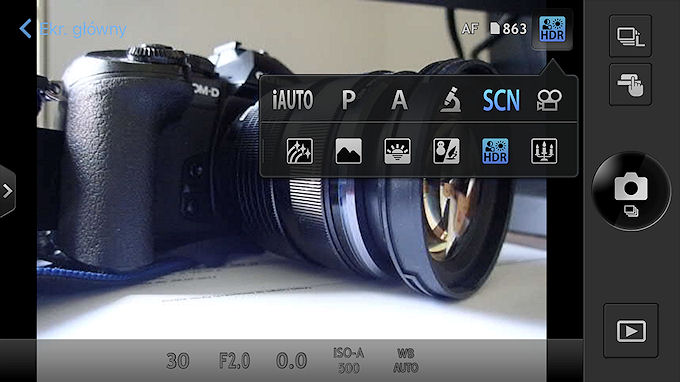680x382 pixels.
Task: Choose the sunset scene icon
Action: click(397, 151)
